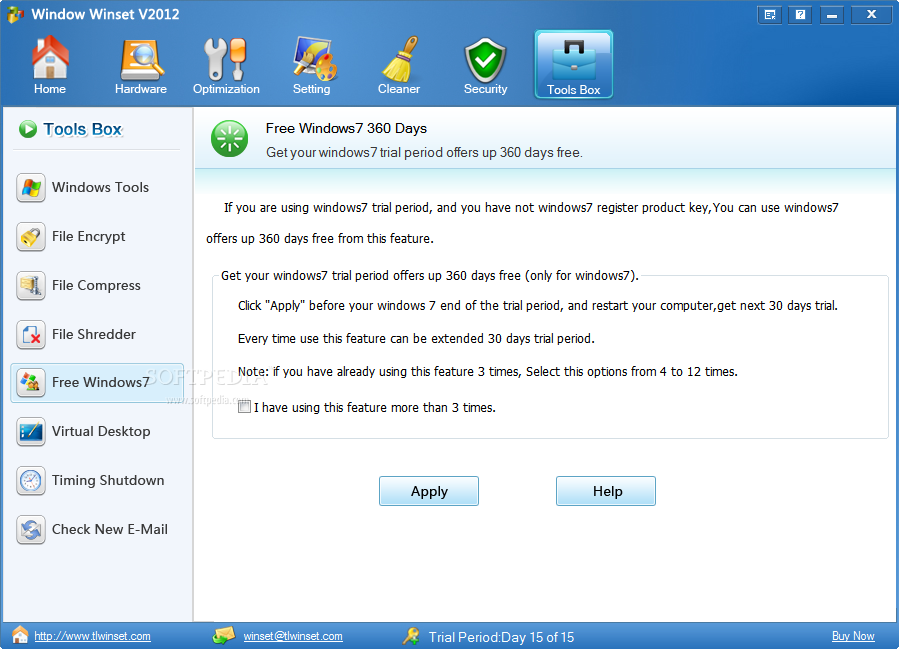899x649 pixels.
Task: Close the Window Winset window
Action: tap(871, 15)
